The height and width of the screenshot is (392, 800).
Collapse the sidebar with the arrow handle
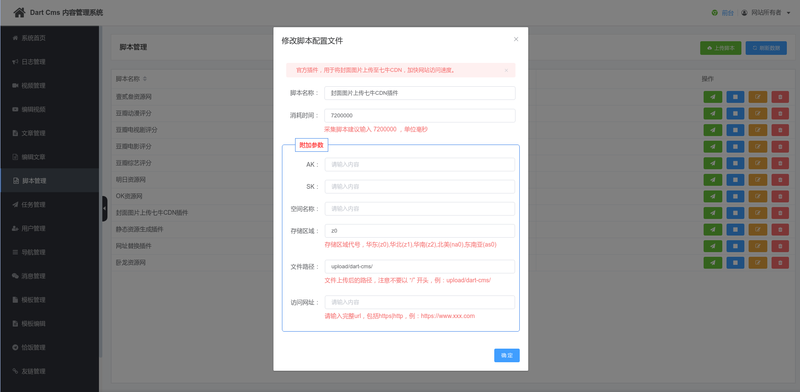(105, 208)
